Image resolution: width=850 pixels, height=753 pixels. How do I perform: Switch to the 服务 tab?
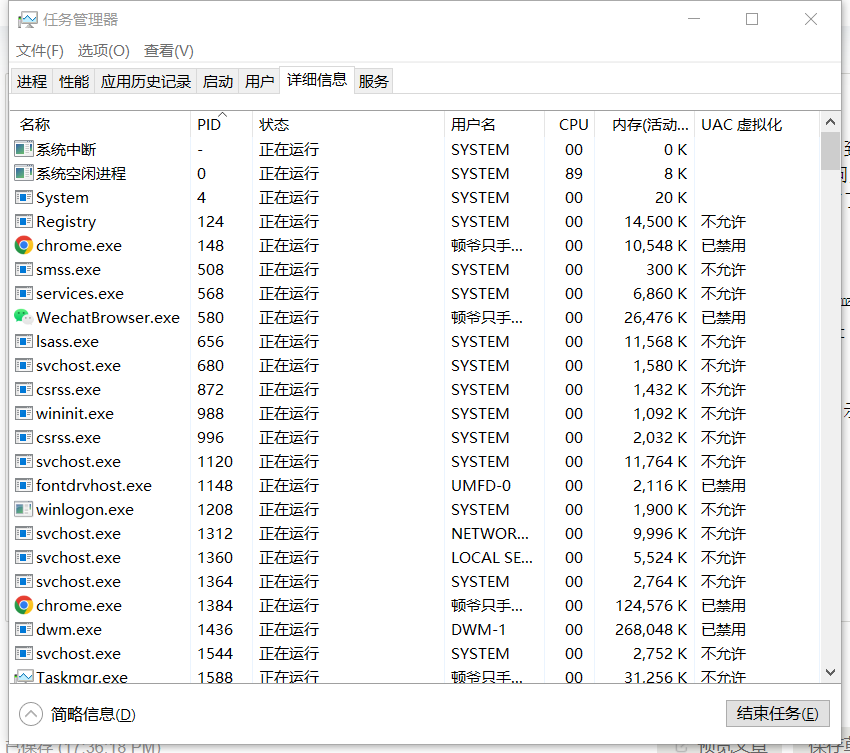(374, 81)
